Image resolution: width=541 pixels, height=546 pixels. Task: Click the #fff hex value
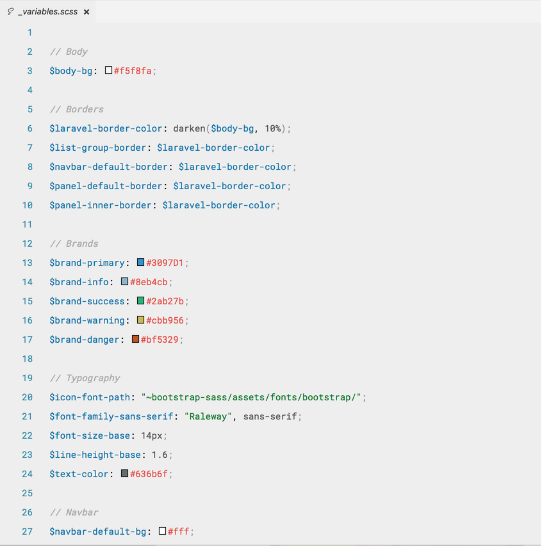[x=178, y=532]
